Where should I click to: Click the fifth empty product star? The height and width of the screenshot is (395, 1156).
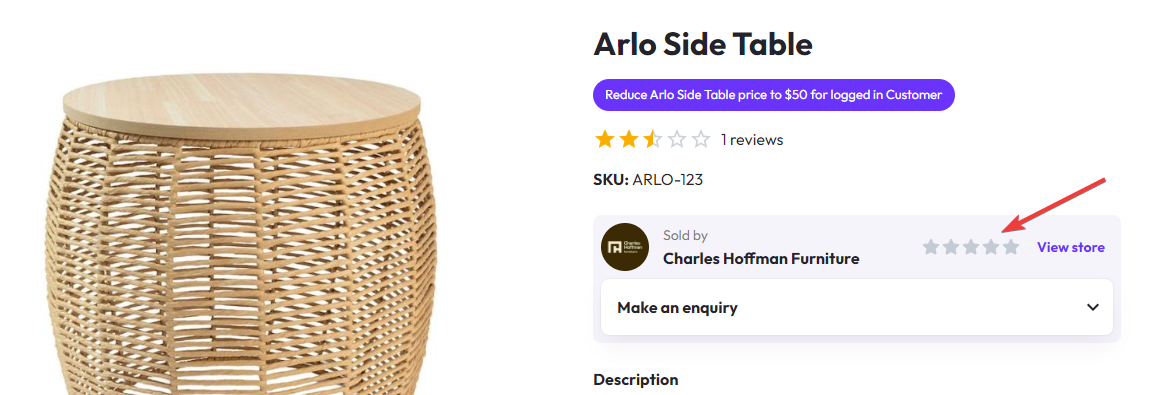pos(701,139)
